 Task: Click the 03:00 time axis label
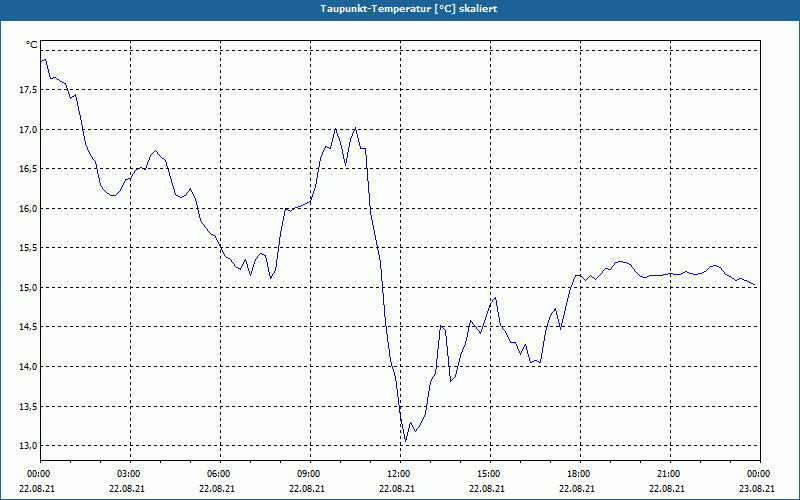130,474
